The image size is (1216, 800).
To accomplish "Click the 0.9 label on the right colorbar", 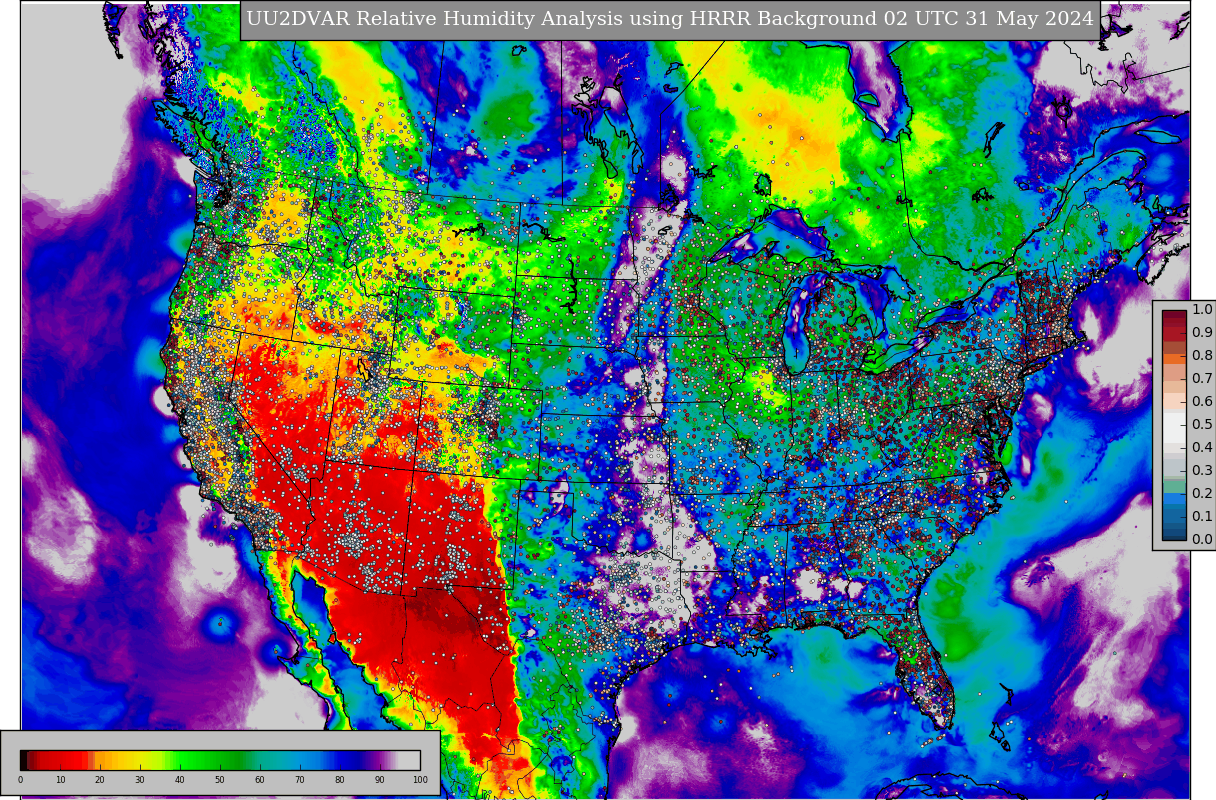I will (x=1202, y=332).
